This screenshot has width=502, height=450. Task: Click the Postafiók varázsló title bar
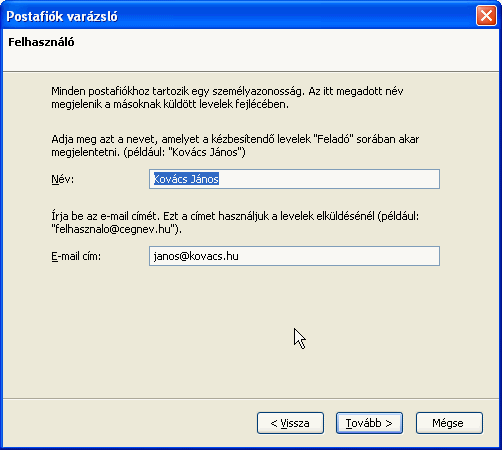coord(233,16)
